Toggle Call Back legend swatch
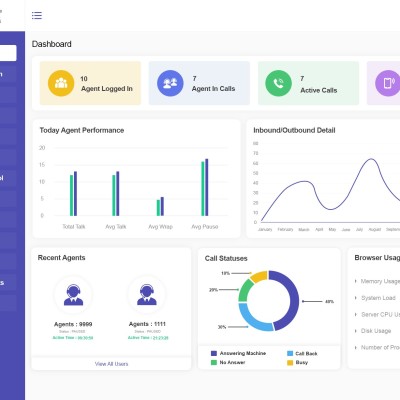This screenshot has width=400, height=400. [290, 353]
